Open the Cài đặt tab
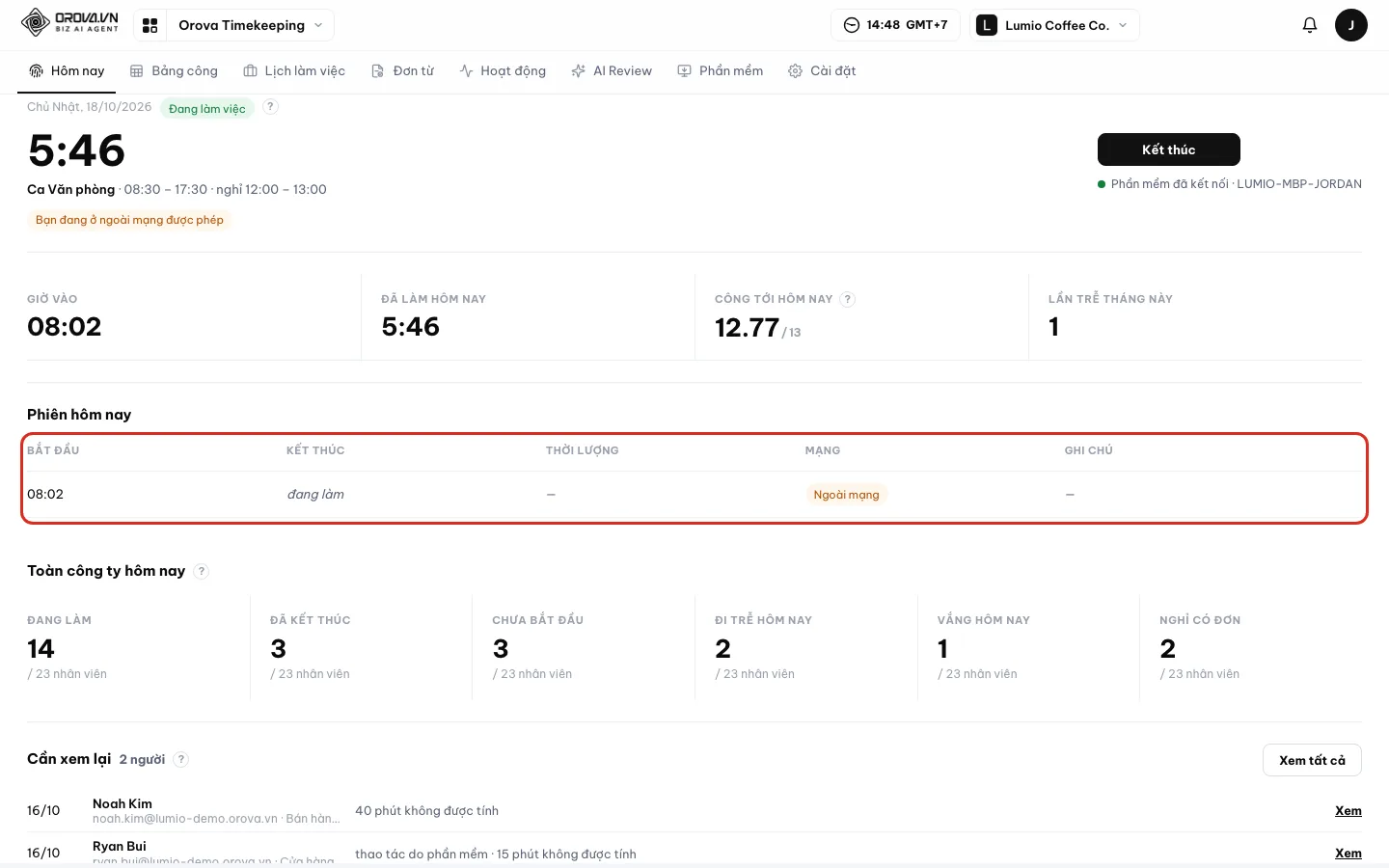The height and width of the screenshot is (868, 1389). coord(822,71)
